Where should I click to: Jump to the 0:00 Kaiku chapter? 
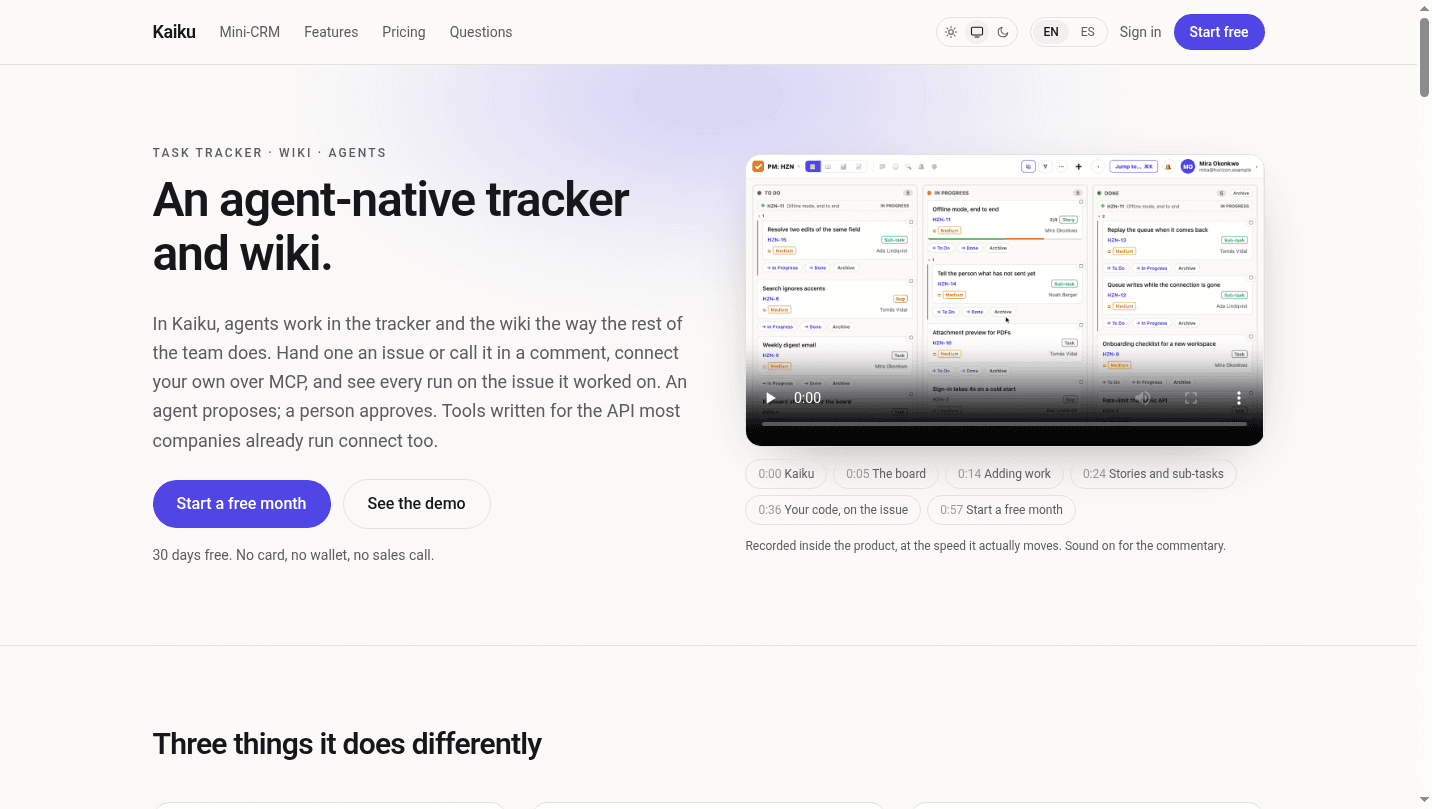tap(786, 474)
